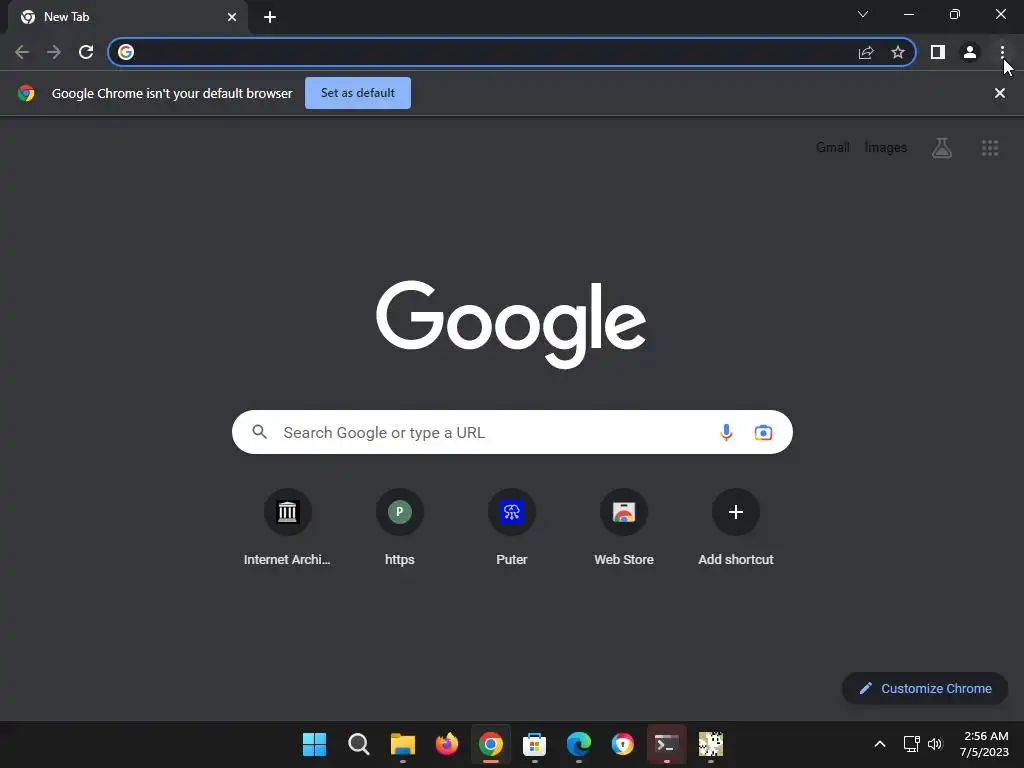Open the https shortcut tile
Viewport: 1024px width, 768px height.
pyautogui.click(x=400, y=529)
